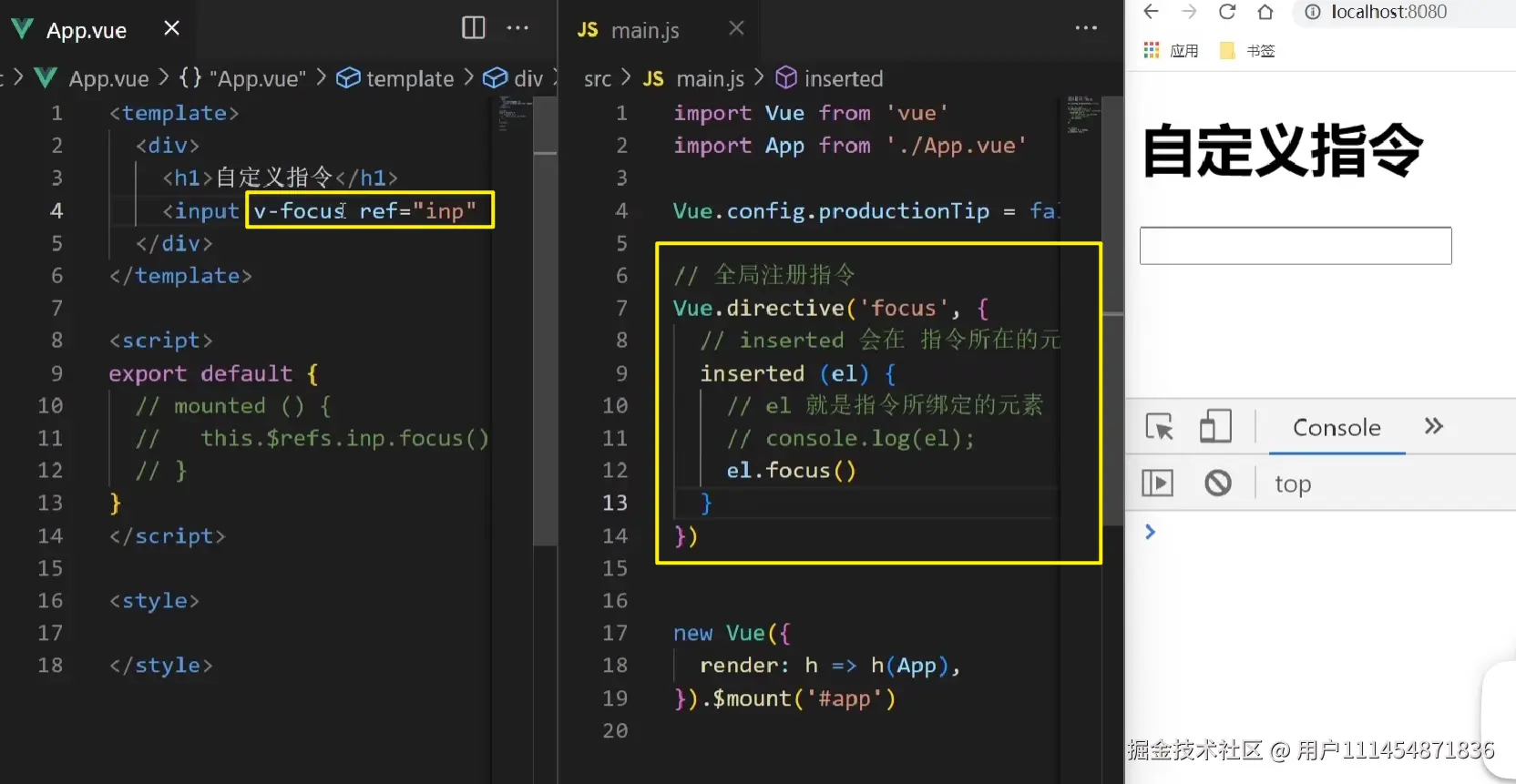Click the commented this.$refs.inp.focus() line

click(x=312, y=438)
